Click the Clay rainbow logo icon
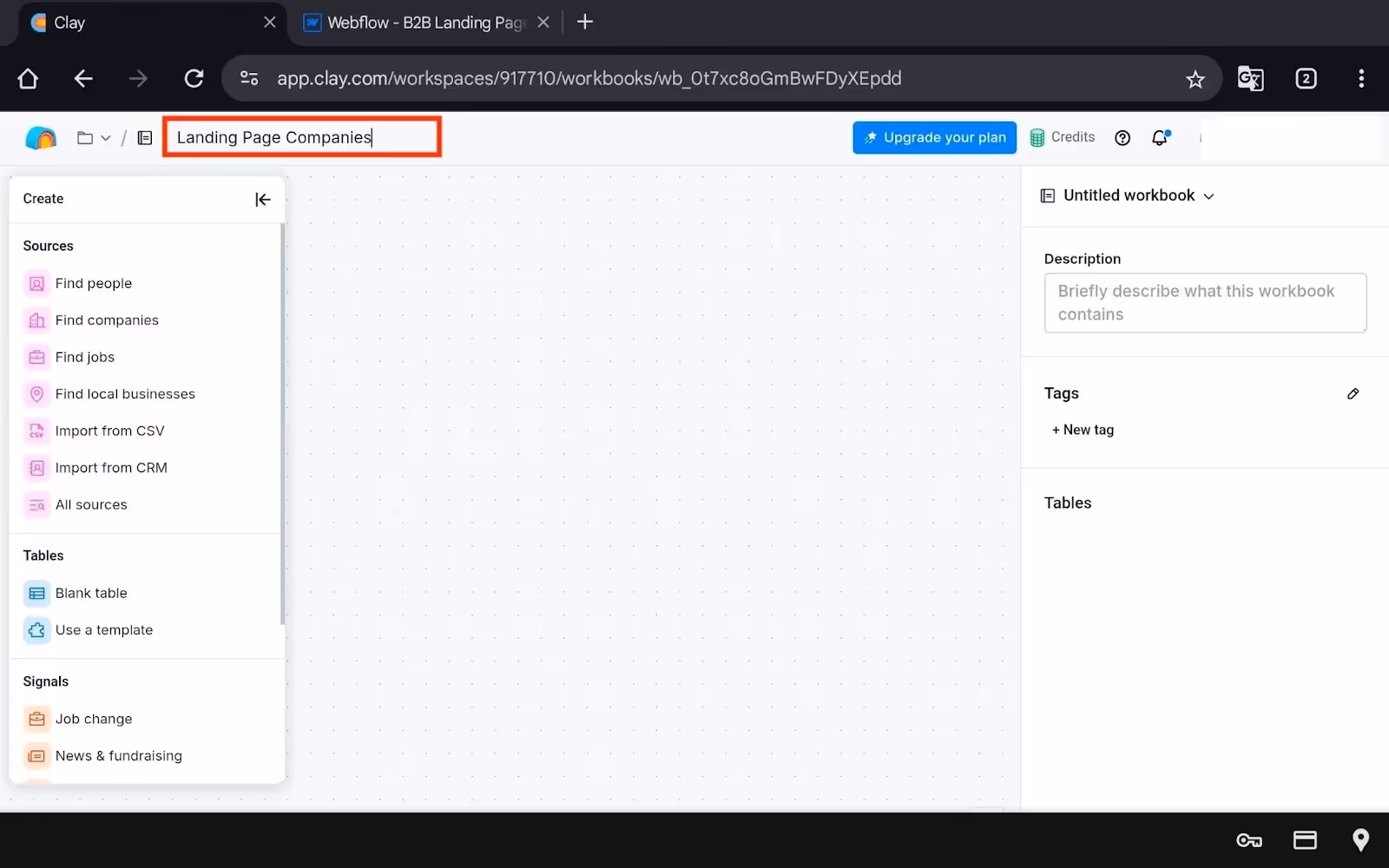This screenshot has width=1389, height=868. tap(41, 138)
